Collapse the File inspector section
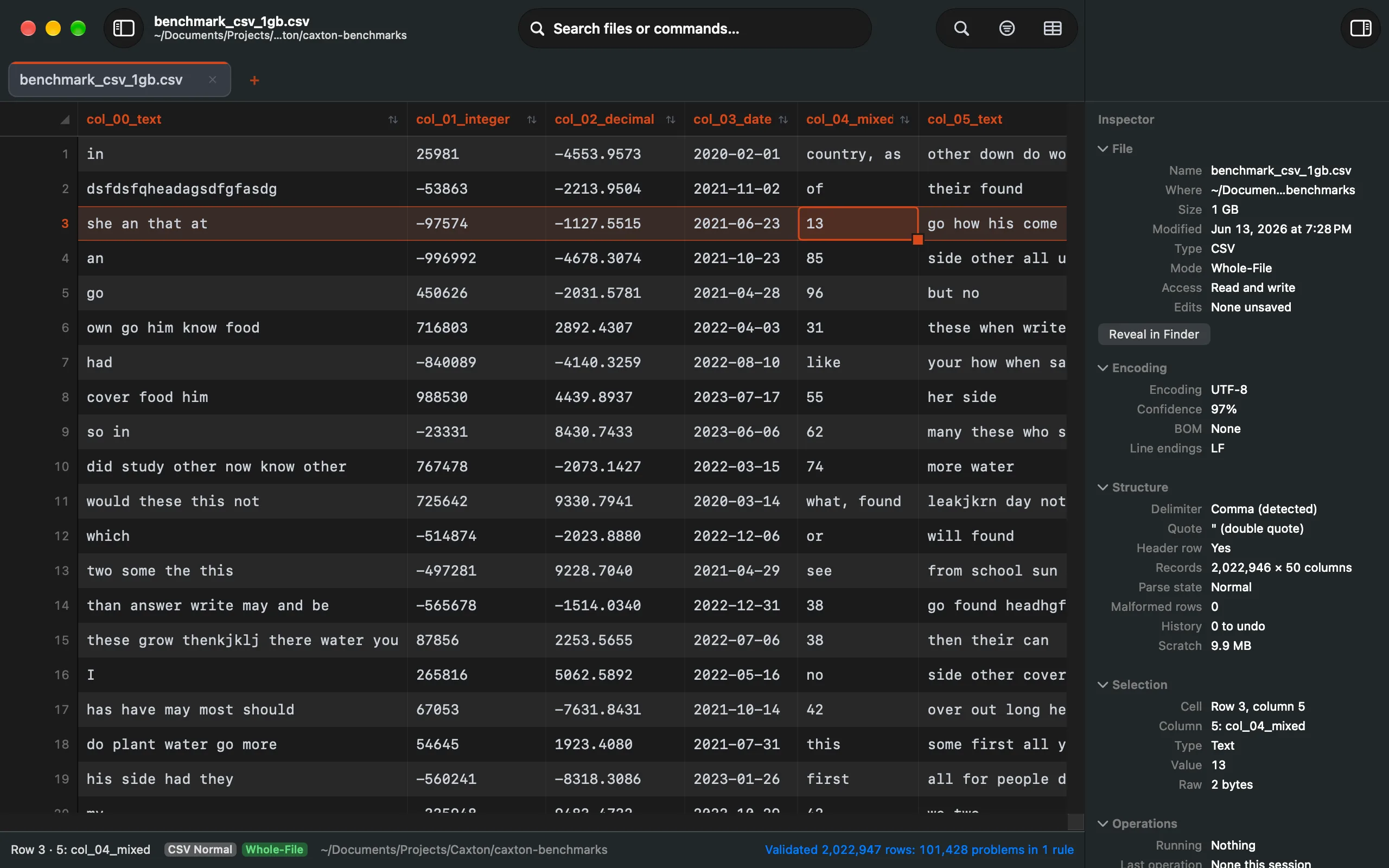 click(x=1103, y=149)
